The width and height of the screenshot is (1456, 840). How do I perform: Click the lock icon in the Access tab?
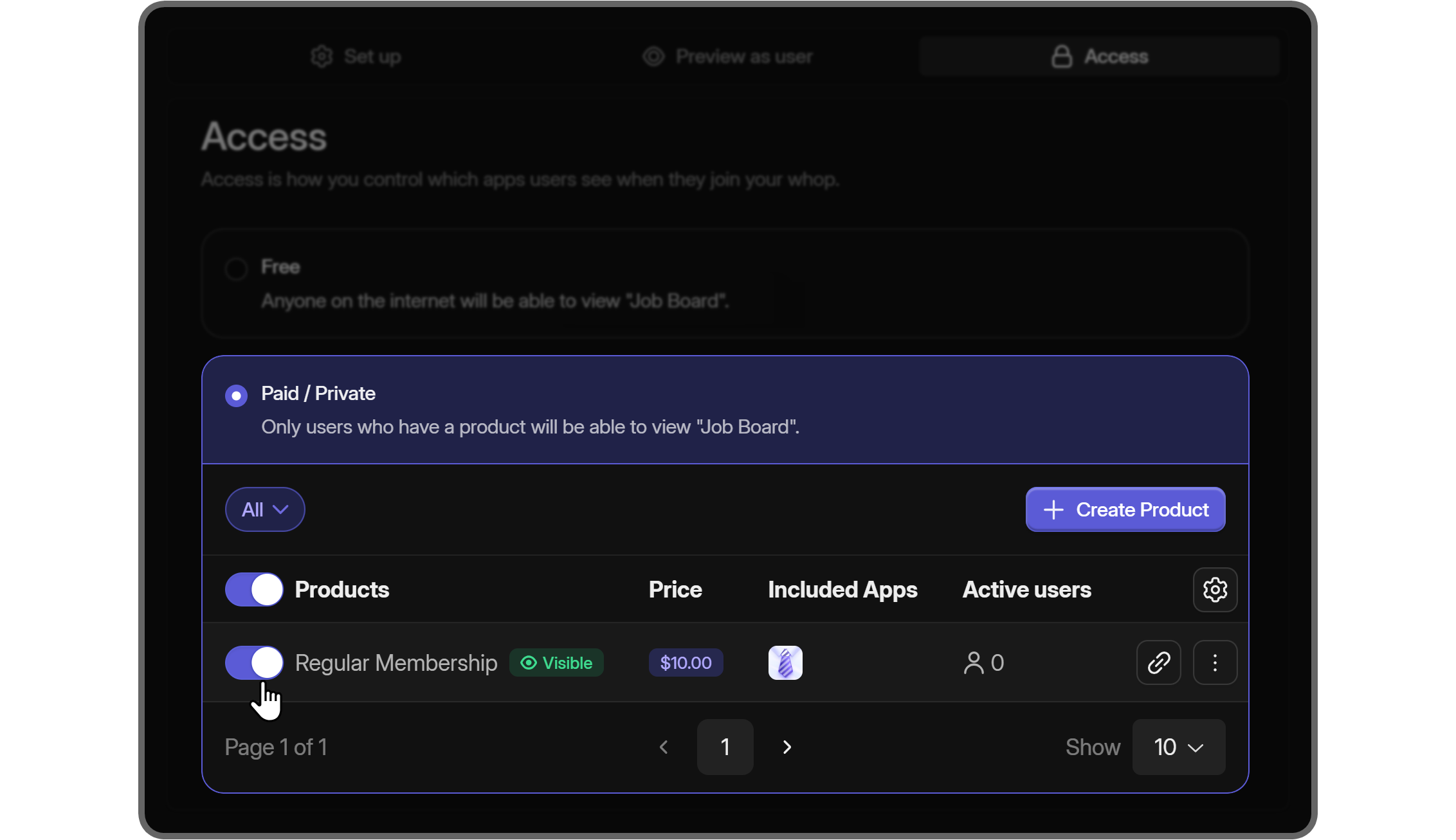click(x=1063, y=55)
